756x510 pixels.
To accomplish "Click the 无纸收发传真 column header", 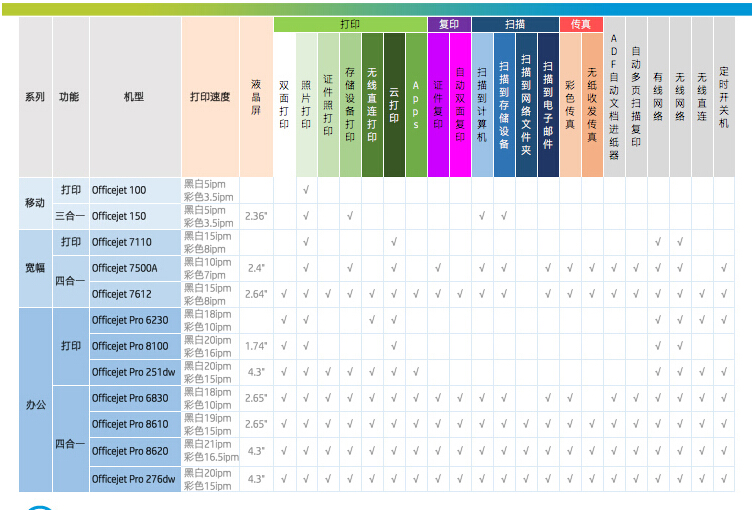I will pos(592,105).
